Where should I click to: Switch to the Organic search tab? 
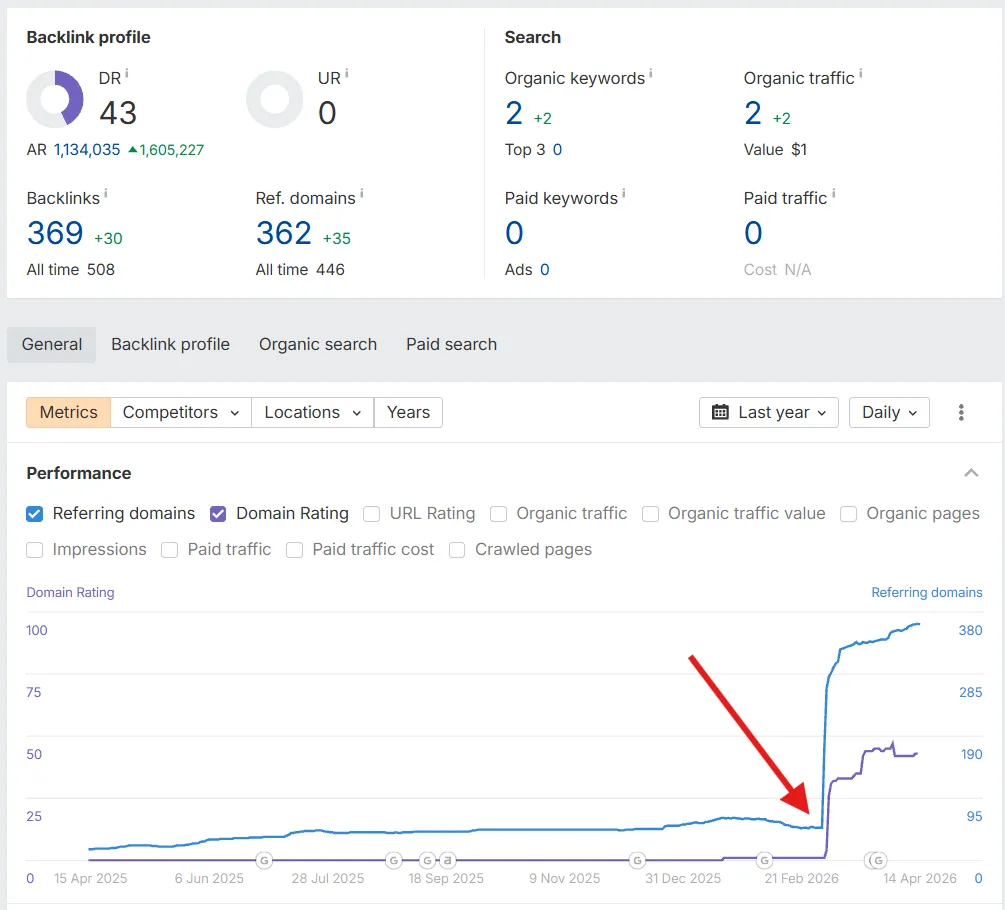318,344
